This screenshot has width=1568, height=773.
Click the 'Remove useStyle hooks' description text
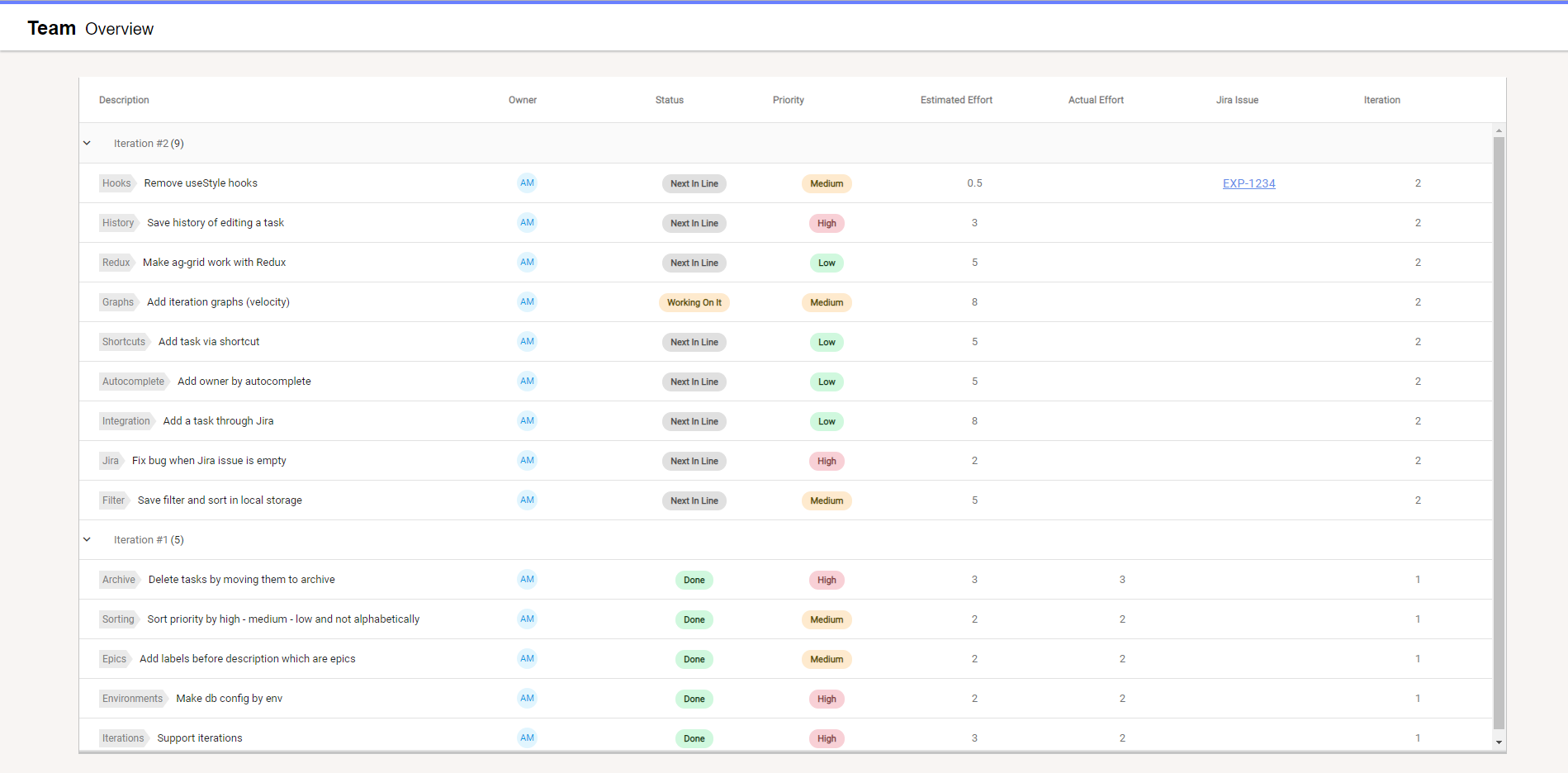(201, 183)
